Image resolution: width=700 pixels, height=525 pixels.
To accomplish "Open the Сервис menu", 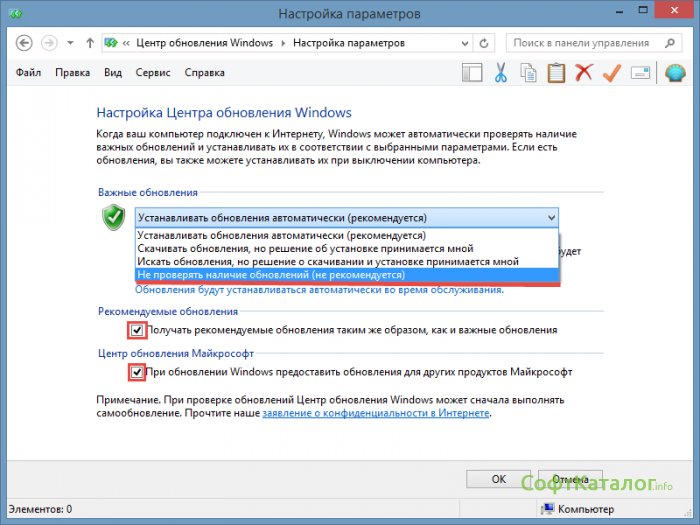I will pos(153,73).
